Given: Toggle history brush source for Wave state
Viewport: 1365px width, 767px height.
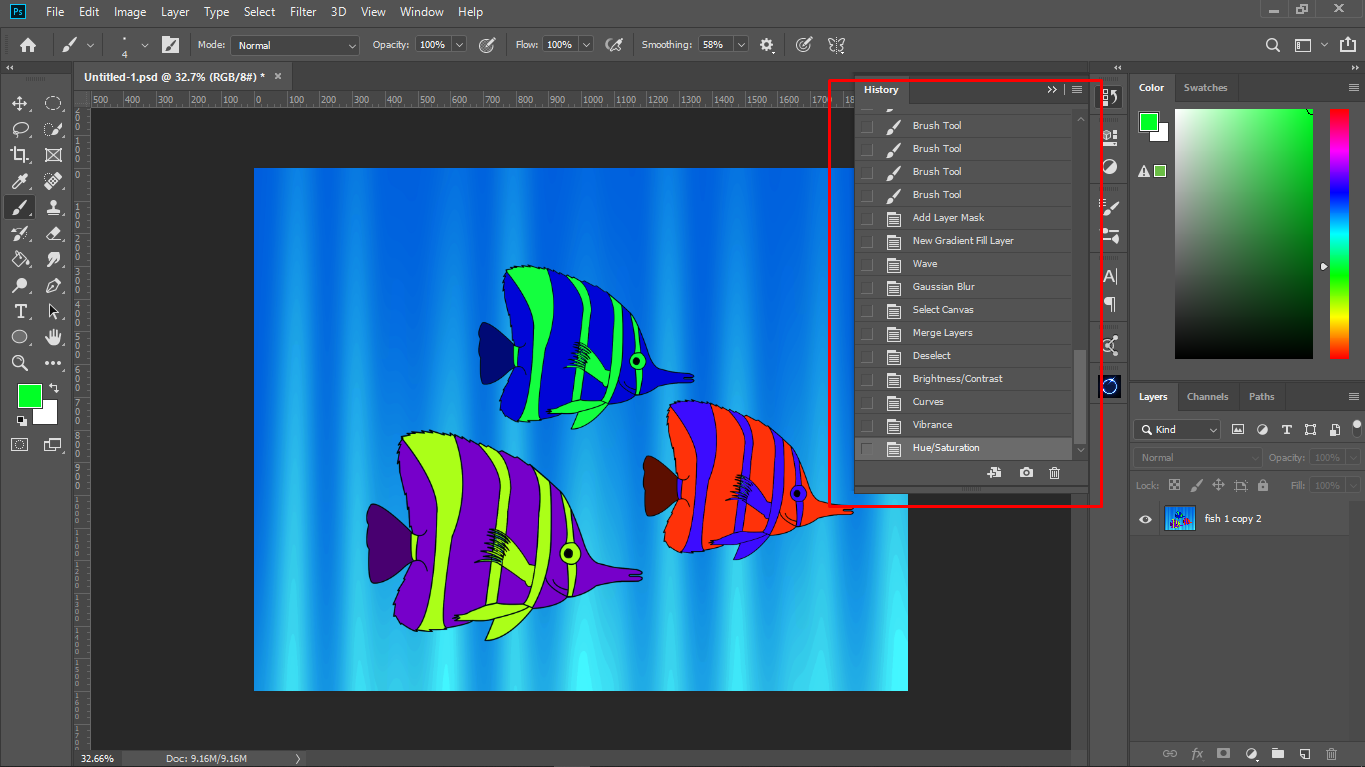Looking at the screenshot, I should (x=867, y=264).
